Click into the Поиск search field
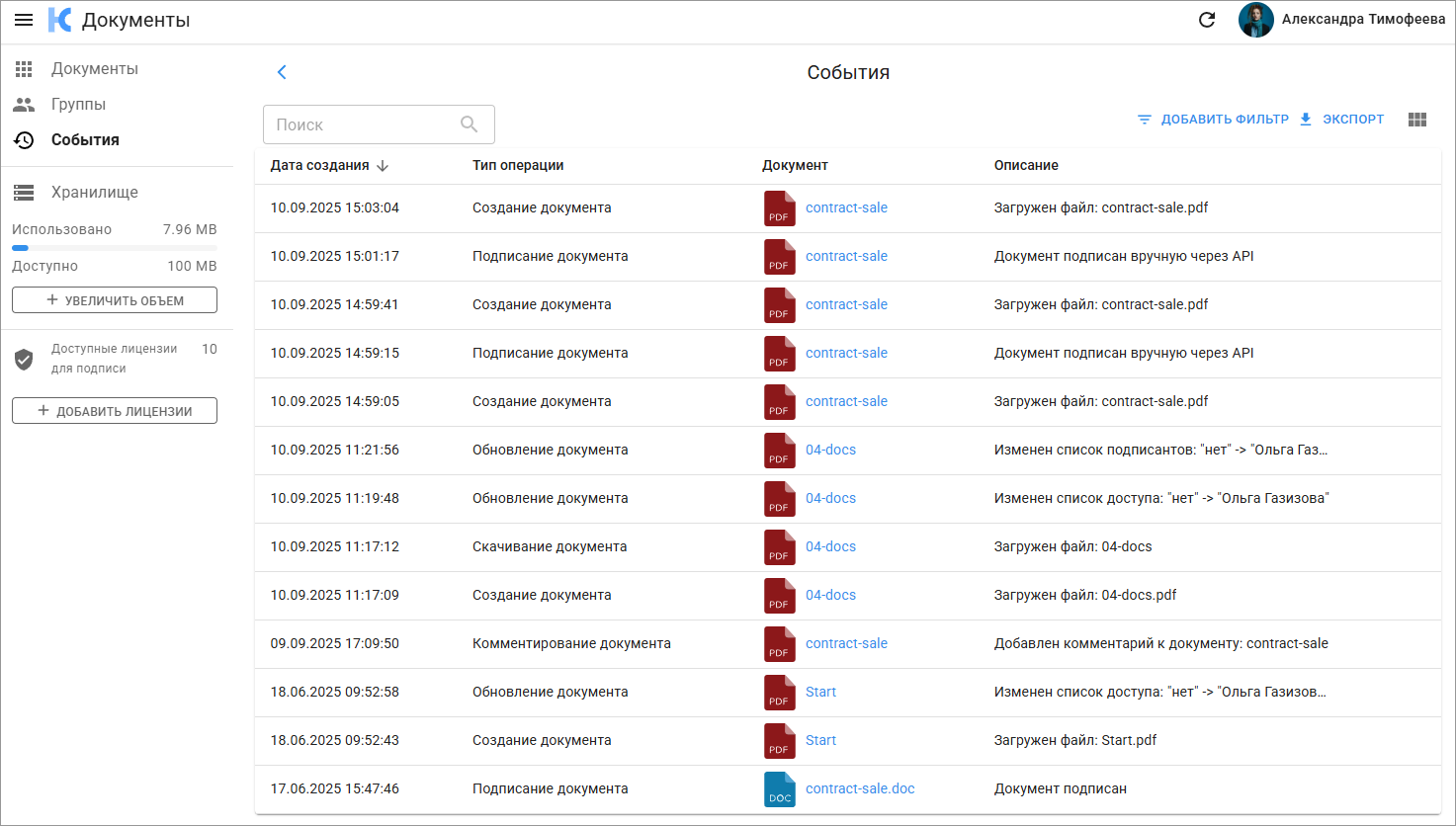 (361, 124)
